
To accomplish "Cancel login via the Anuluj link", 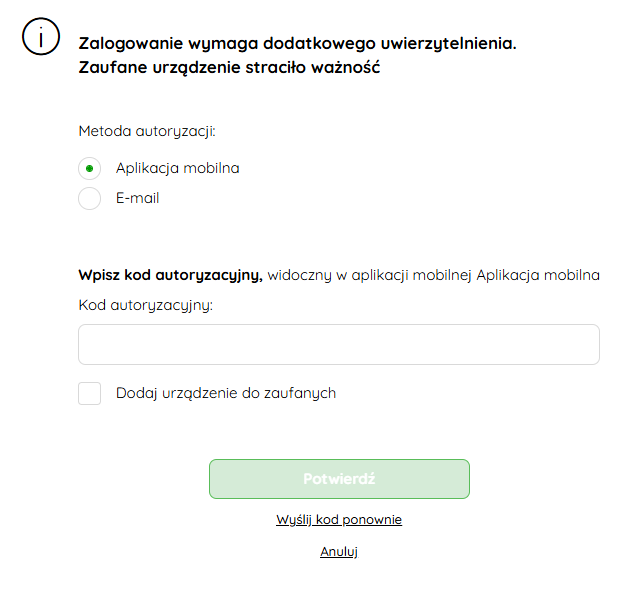I will click(339, 551).
